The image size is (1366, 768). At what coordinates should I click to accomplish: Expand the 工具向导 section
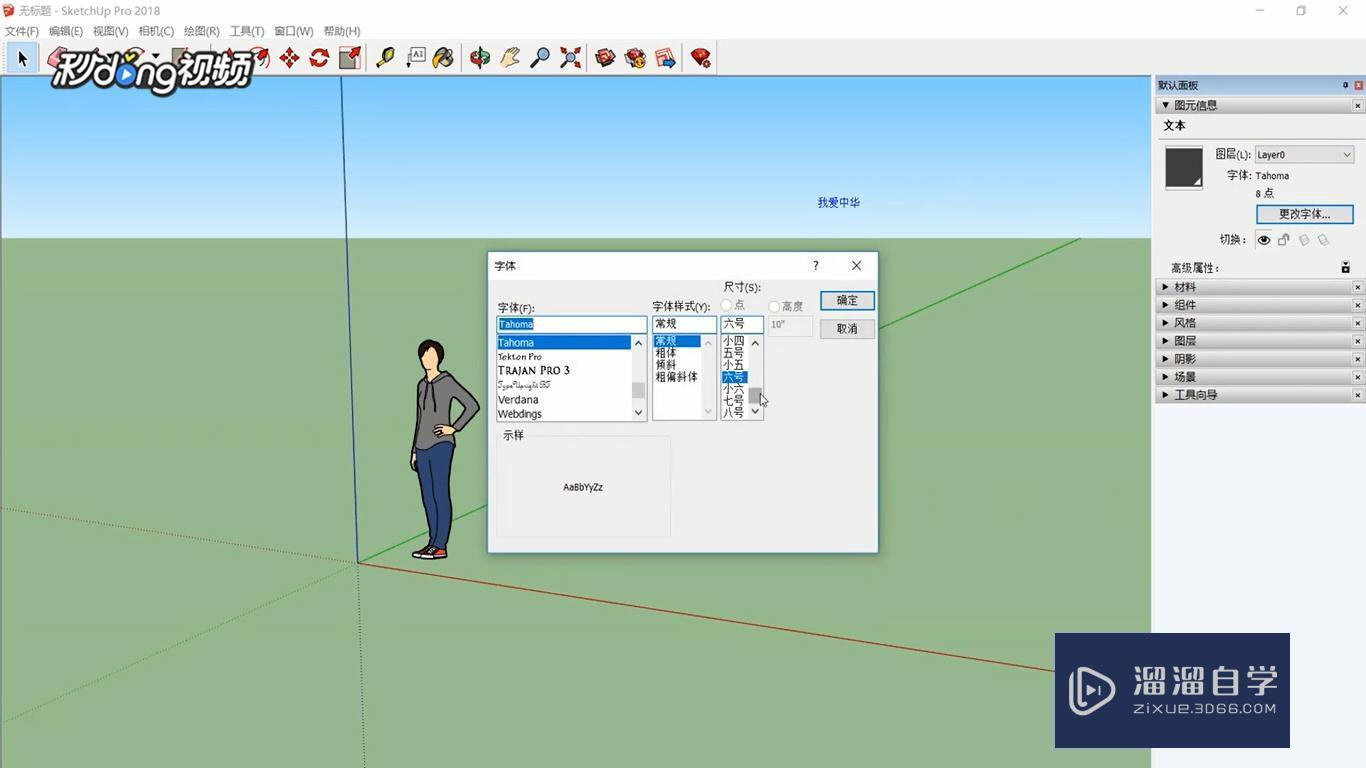coord(1165,395)
